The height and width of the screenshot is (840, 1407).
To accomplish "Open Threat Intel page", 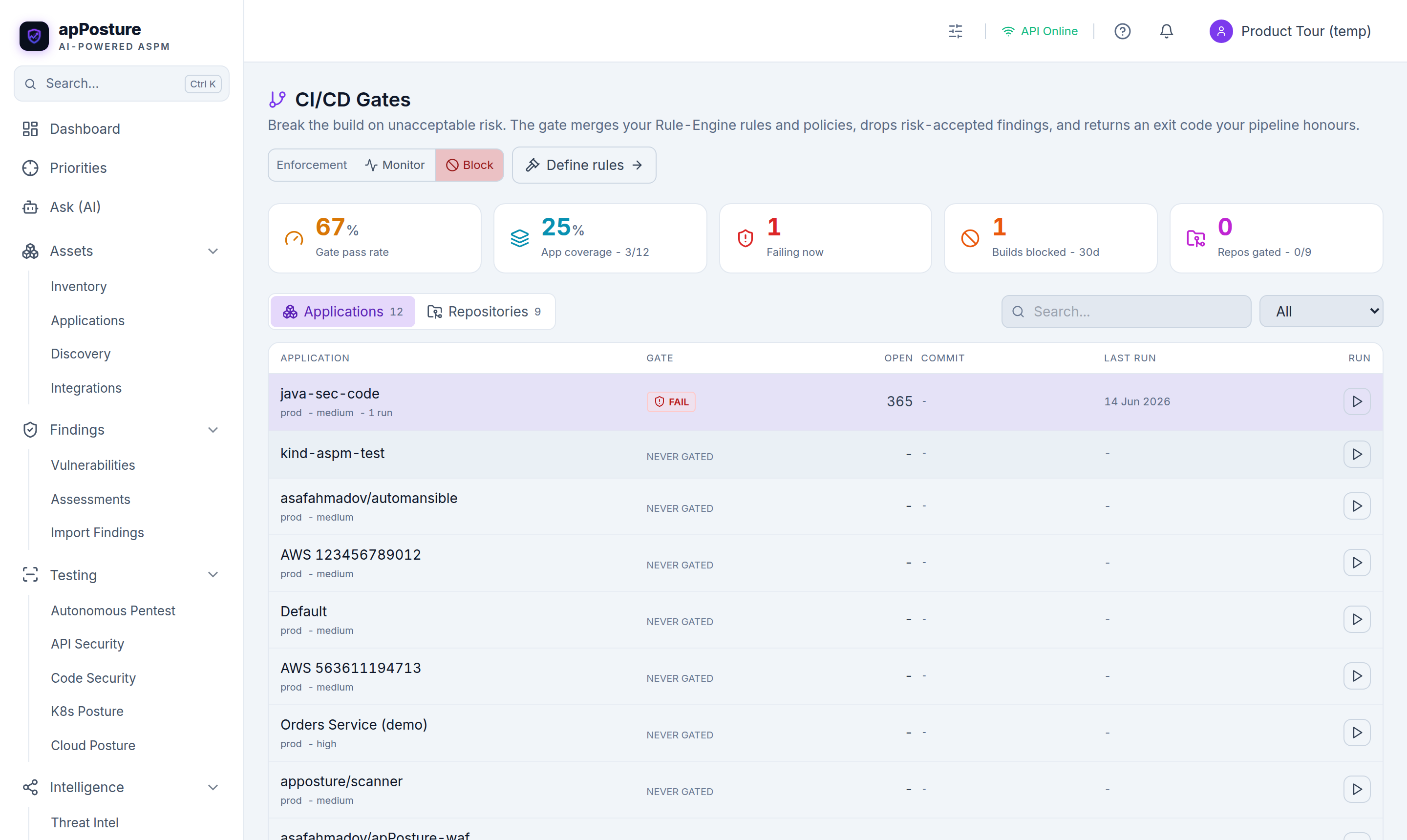I will [x=85, y=822].
